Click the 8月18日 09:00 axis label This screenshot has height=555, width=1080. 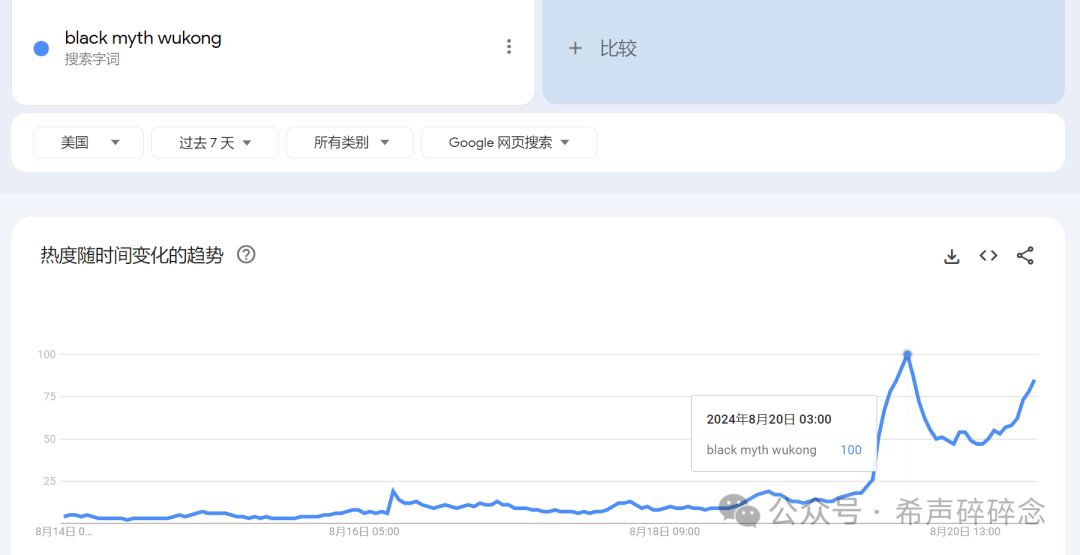665,532
